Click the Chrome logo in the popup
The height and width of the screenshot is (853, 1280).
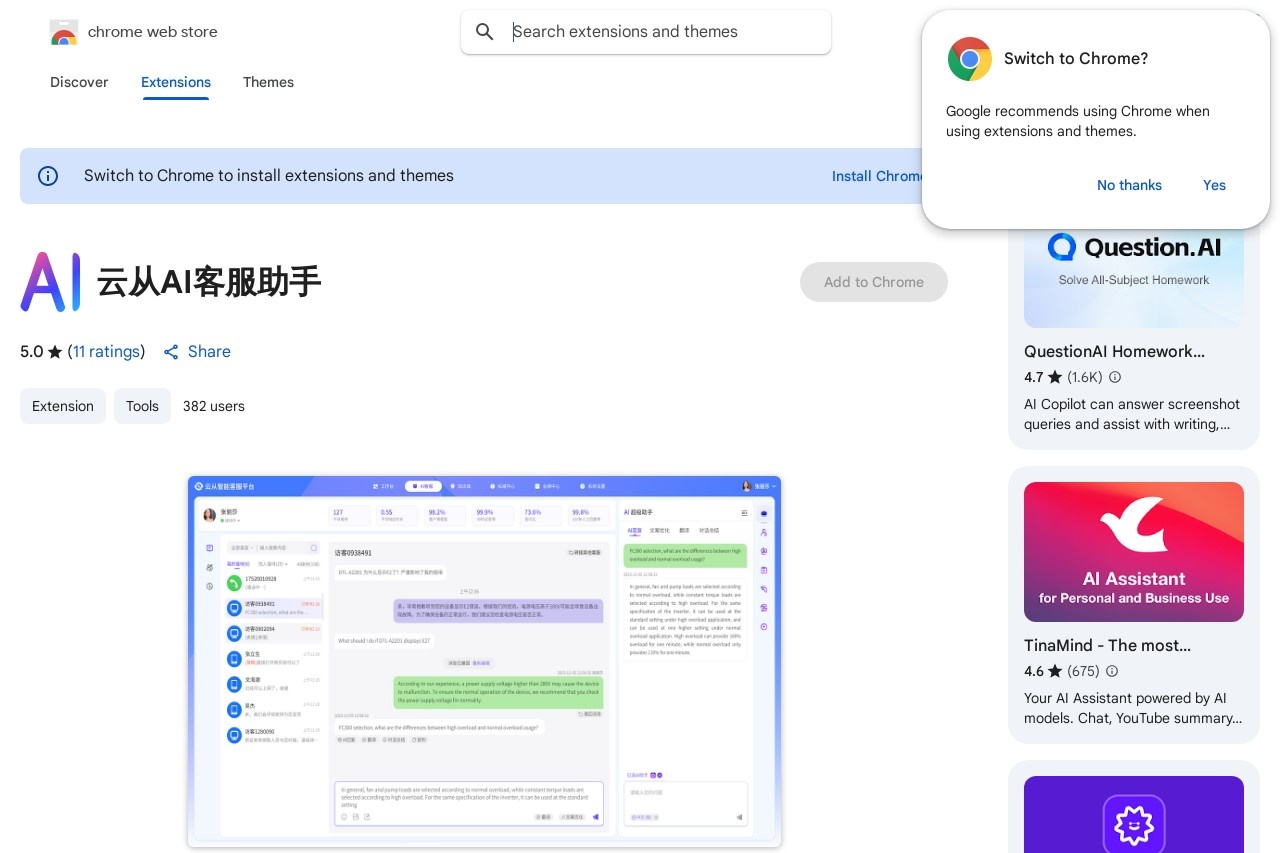970,59
